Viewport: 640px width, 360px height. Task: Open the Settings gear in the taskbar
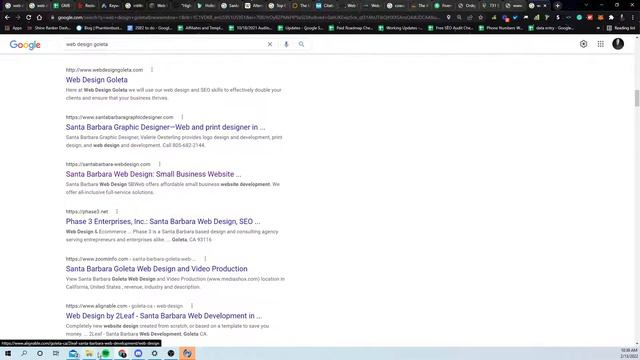[154, 353]
